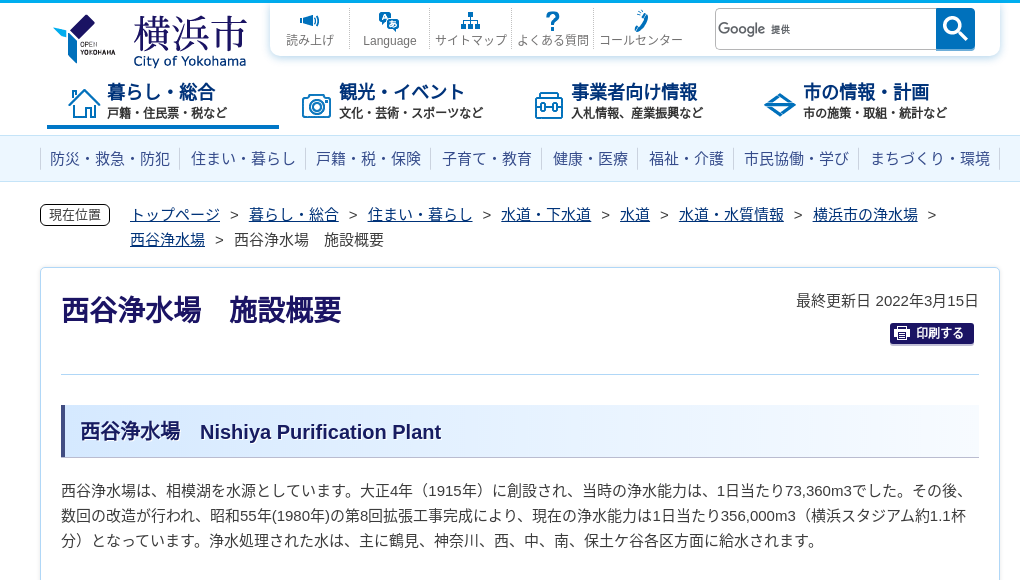Viewport: 1020px width, 580px height.
Task: Follow the 横浜市の浄水場 breadcrumb link
Action: (x=865, y=214)
